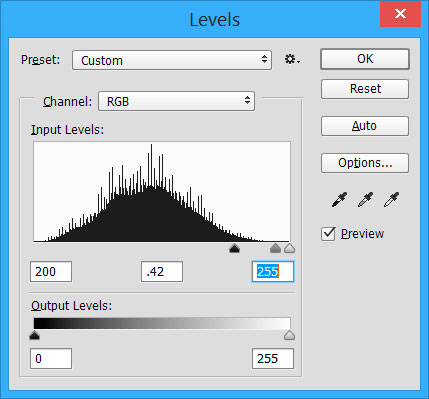The height and width of the screenshot is (399, 429).
Task: Select the black point eyedropper
Action: 339,200
